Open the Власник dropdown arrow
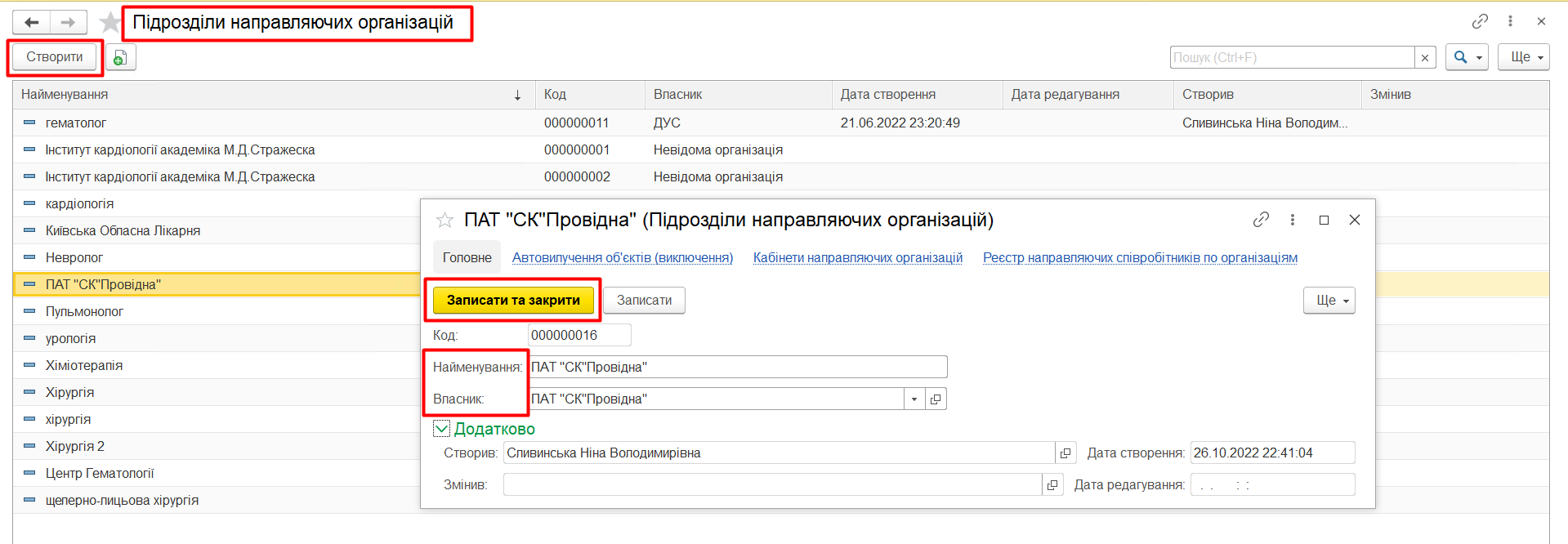This screenshot has width=1568, height=544. [914, 399]
